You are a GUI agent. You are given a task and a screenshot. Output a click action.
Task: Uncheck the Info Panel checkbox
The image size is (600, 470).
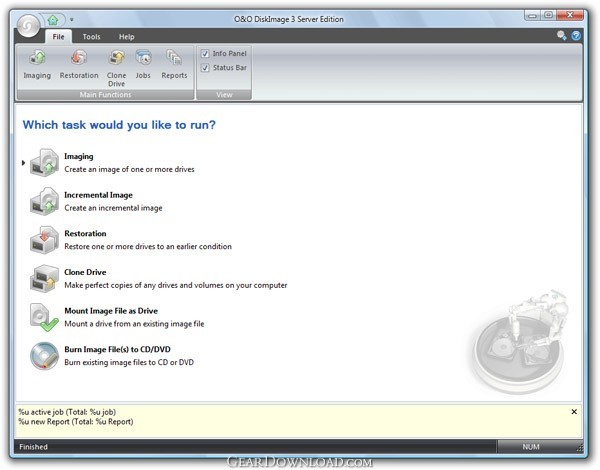pyautogui.click(x=205, y=54)
